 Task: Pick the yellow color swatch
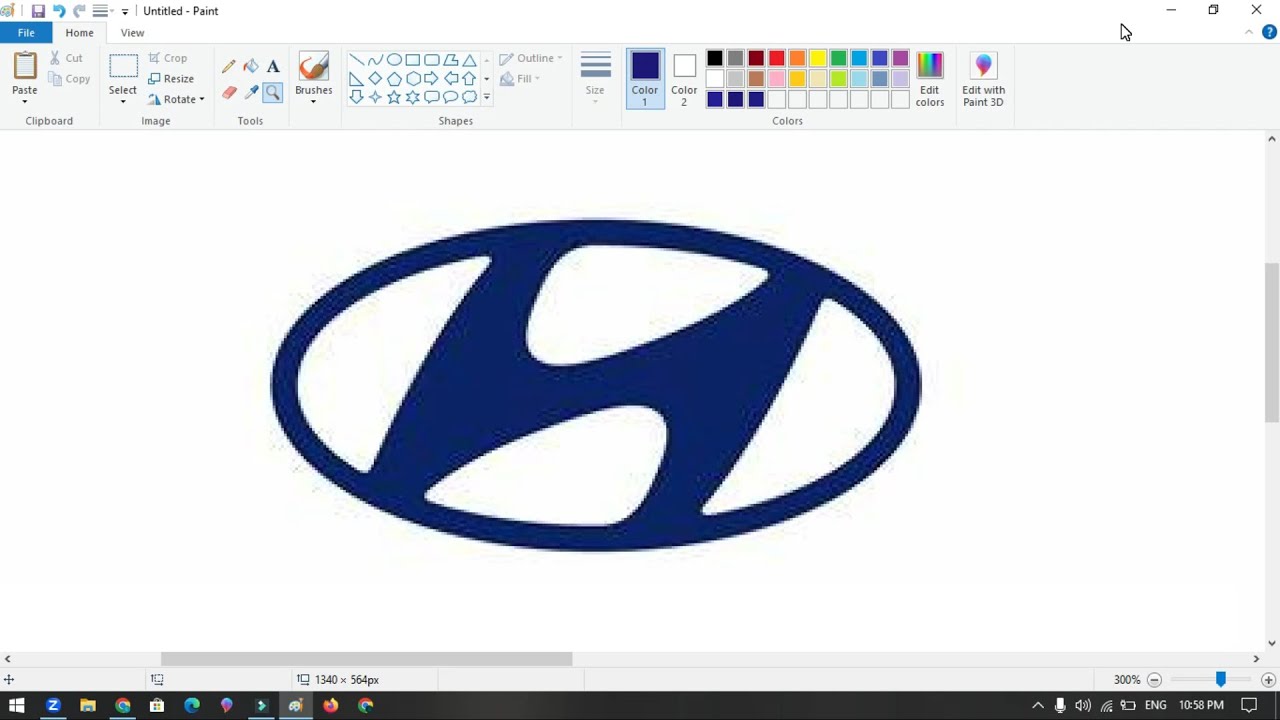click(x=818, y=58)
